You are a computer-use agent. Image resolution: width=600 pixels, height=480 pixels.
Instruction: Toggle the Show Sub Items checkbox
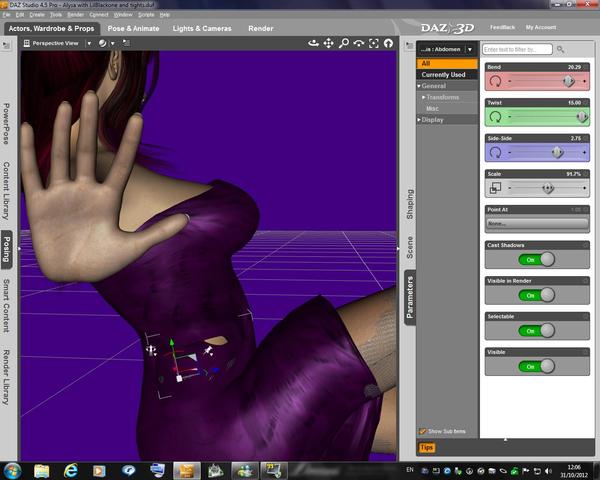[422, 431]
